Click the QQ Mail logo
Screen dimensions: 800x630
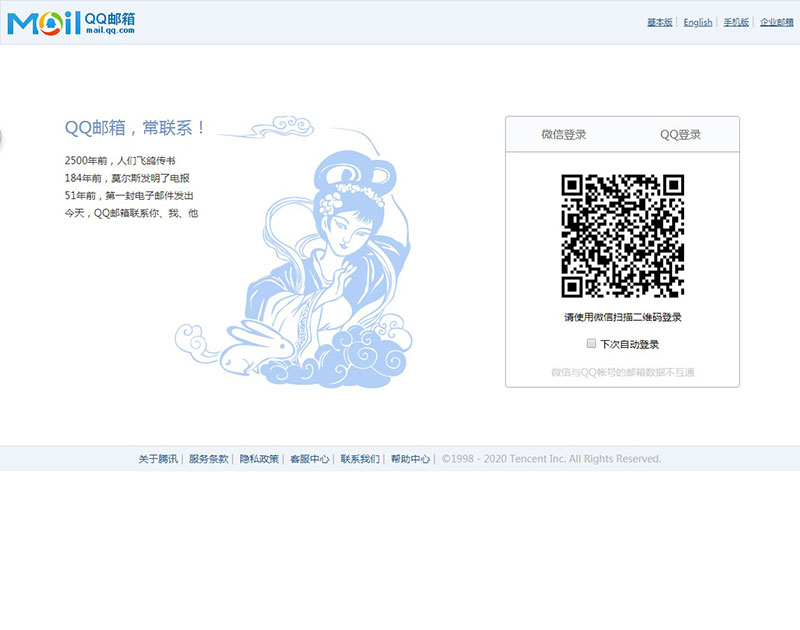[71, 23]
